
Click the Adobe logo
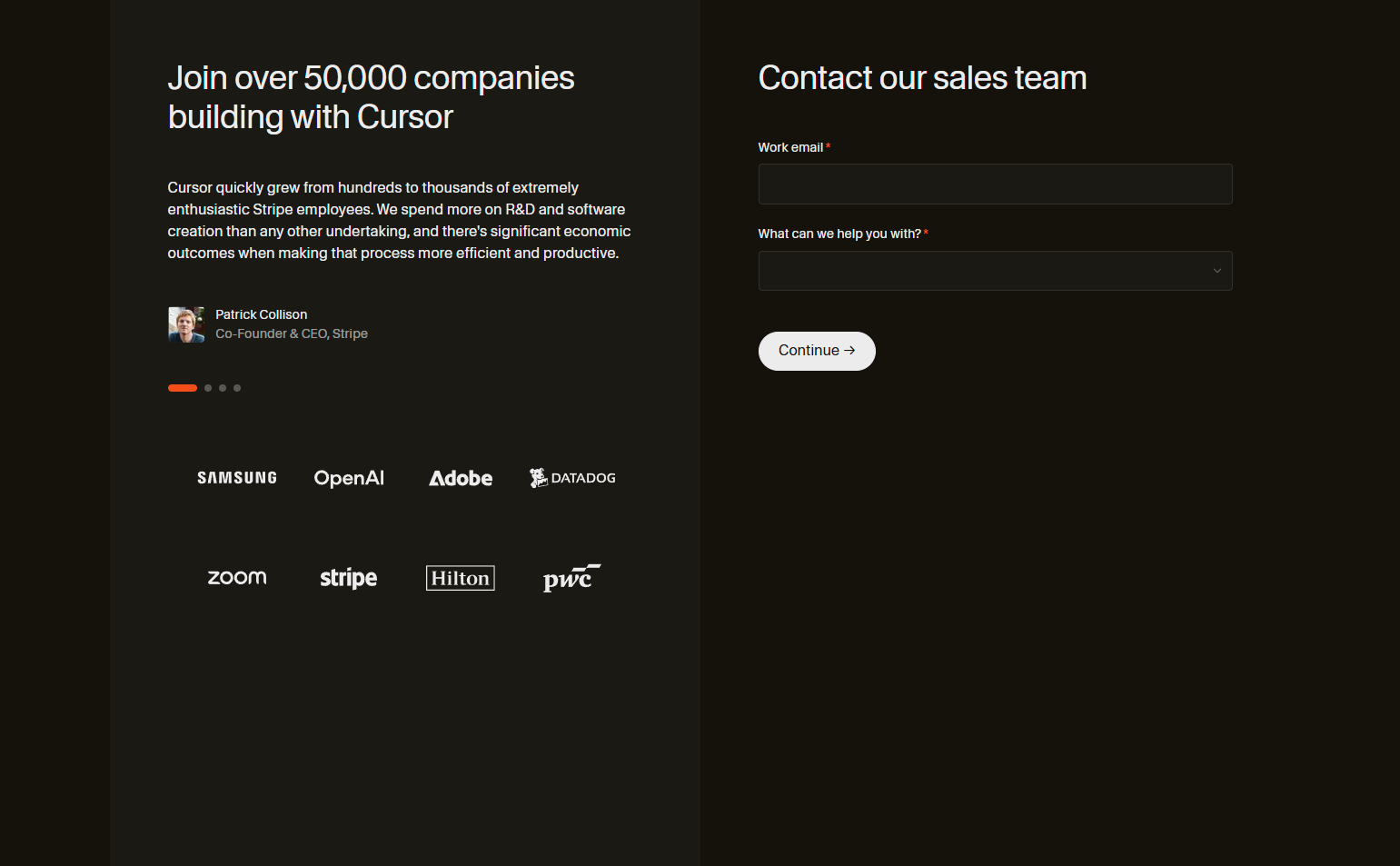tap(461, 477)
